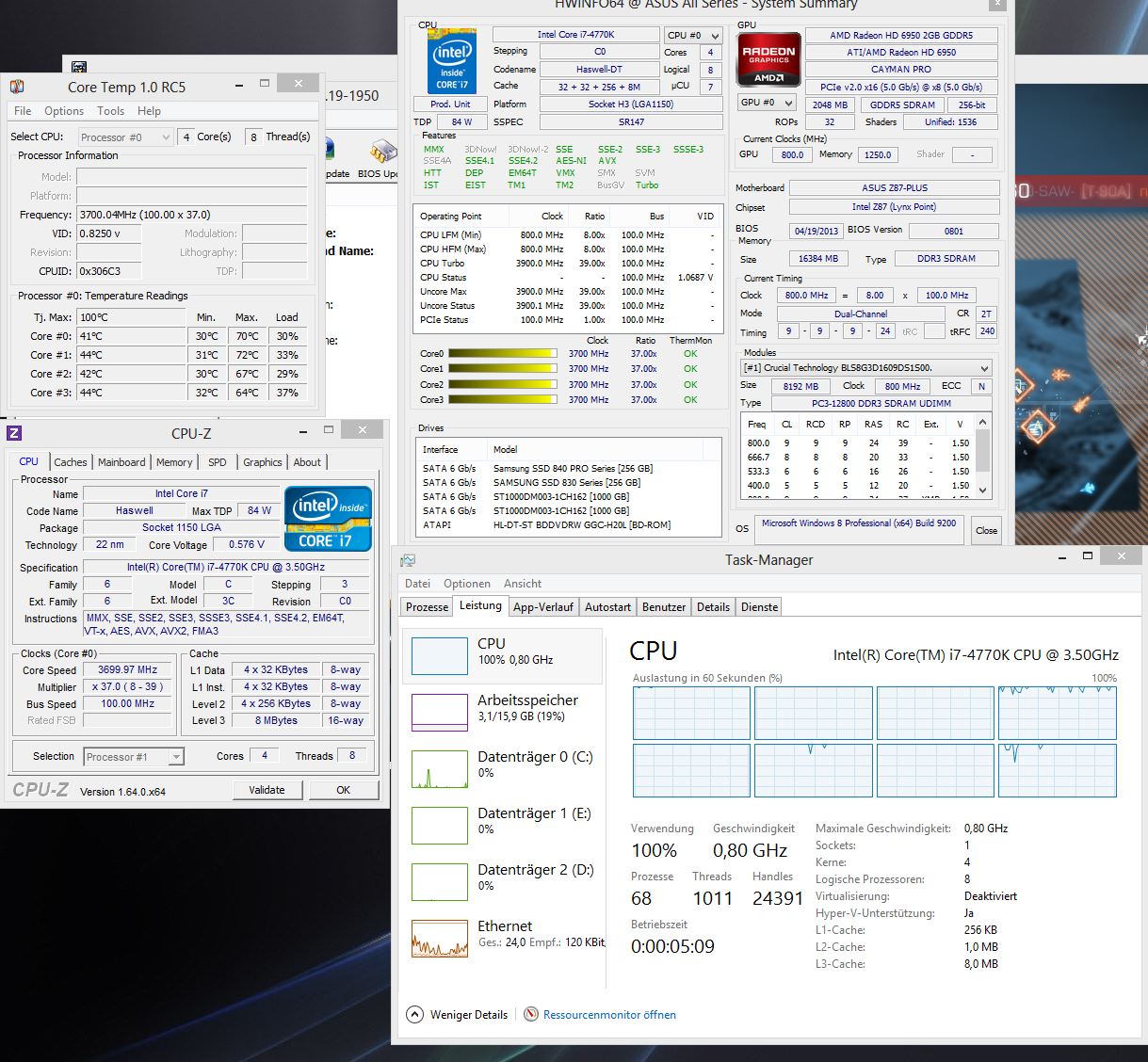Select the Samsung SSD 840 PRO drive row
Viewport: 1148px width, 1062px height.
569,468
